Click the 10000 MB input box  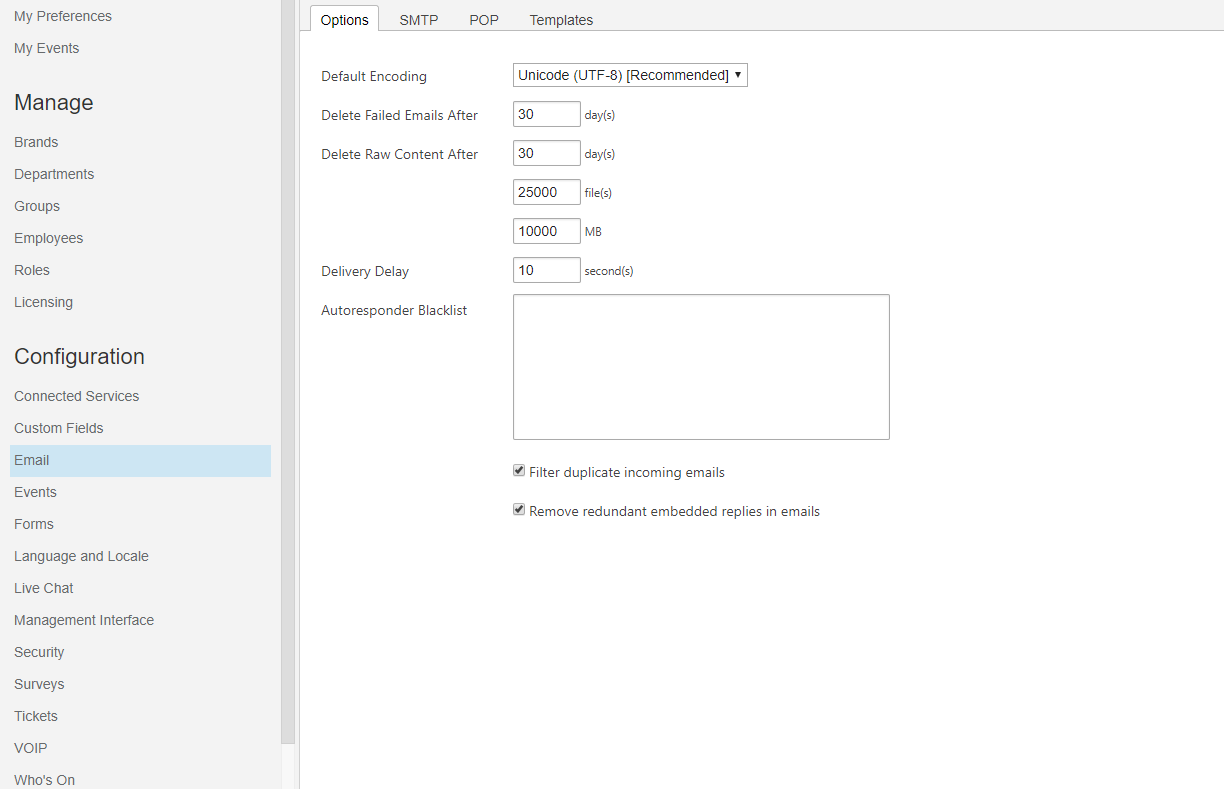[546, 231]
